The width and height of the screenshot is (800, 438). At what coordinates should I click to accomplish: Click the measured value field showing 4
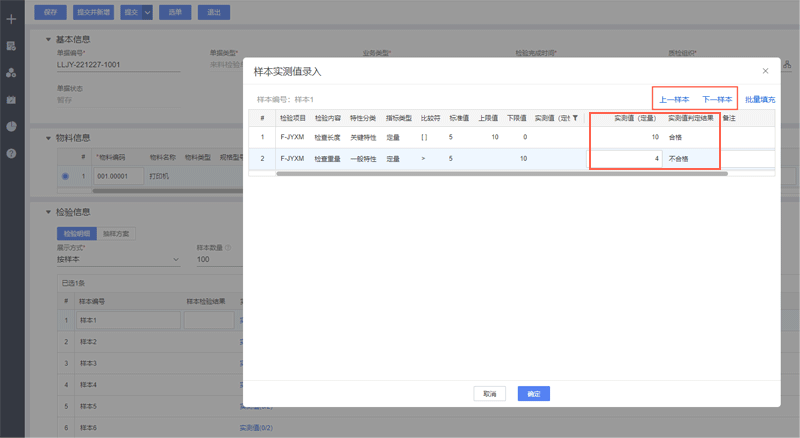point(624,158)
